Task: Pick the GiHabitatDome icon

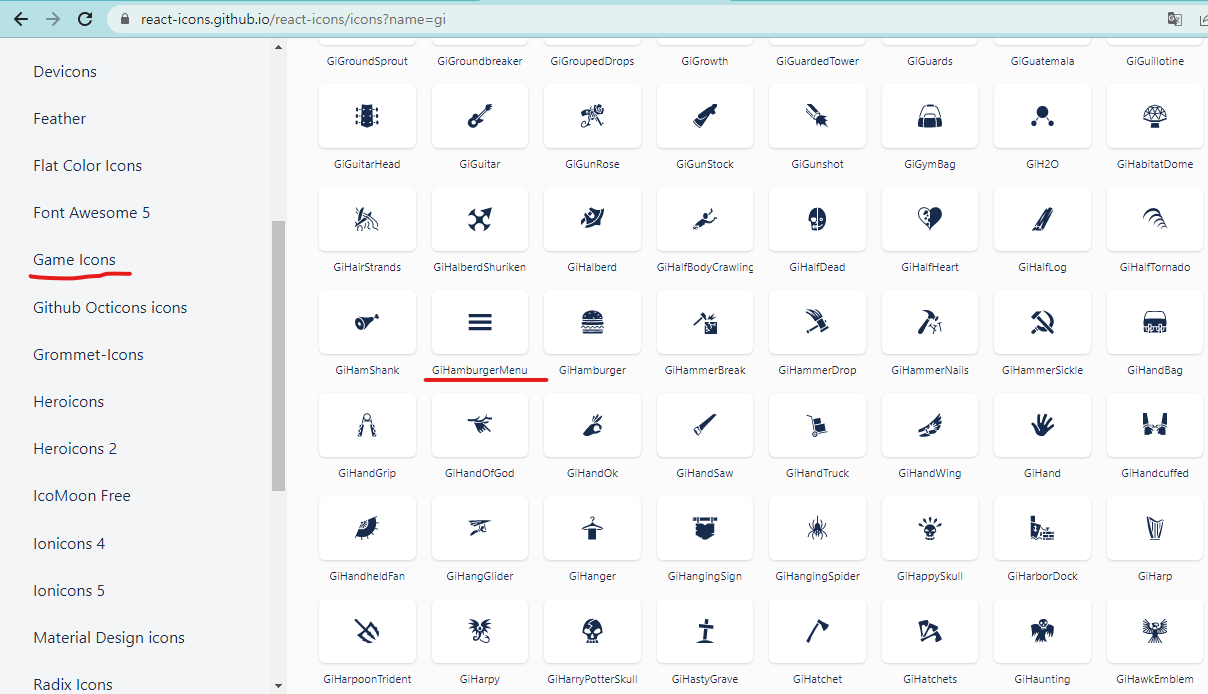Action: 1155,116
